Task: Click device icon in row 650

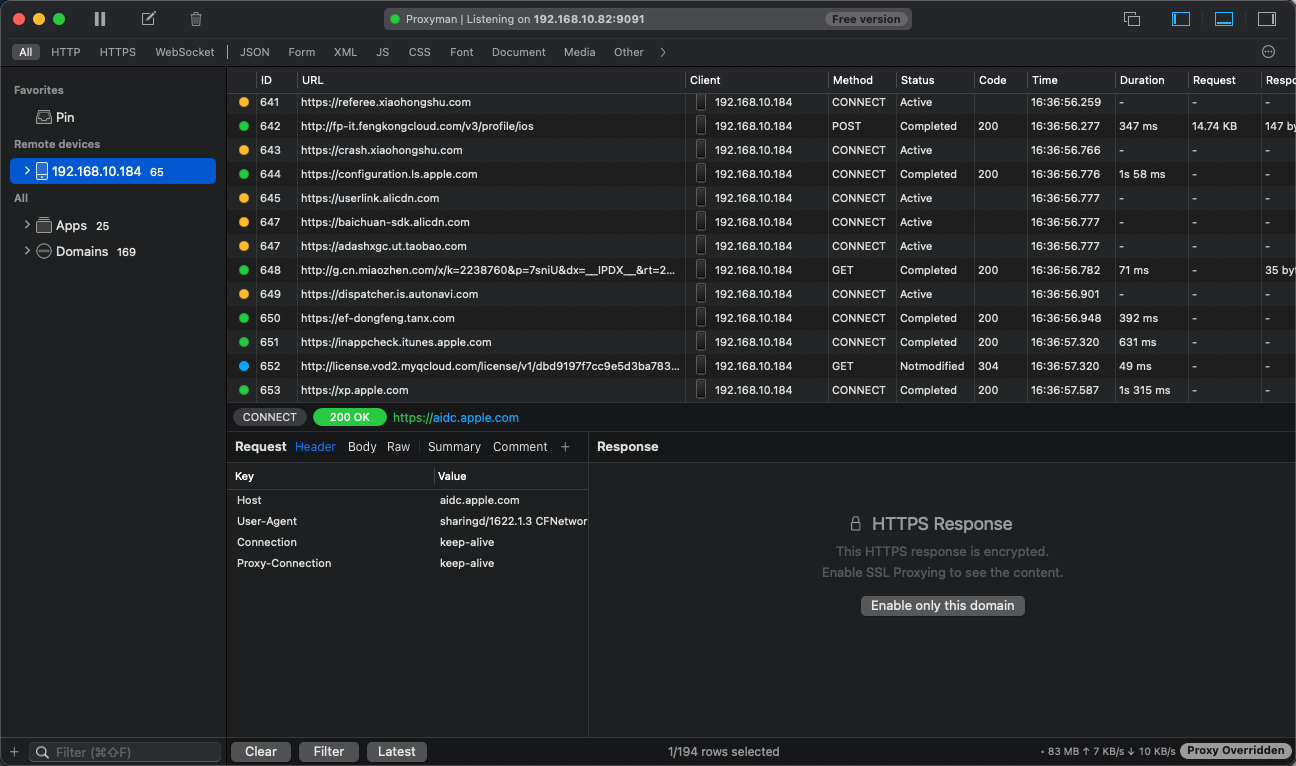Action: (x=701, y=318)
